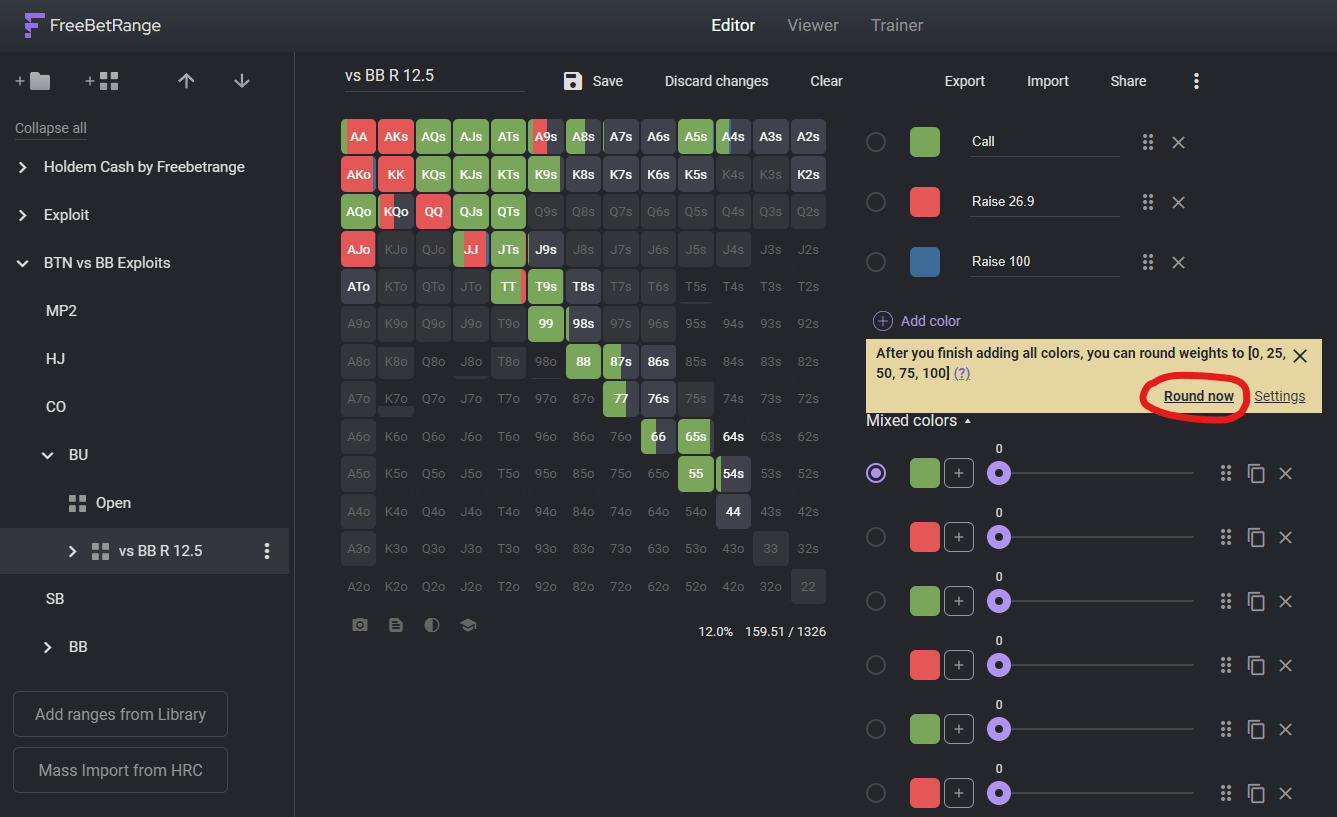Select the Call action radio button

coord(876,142)
